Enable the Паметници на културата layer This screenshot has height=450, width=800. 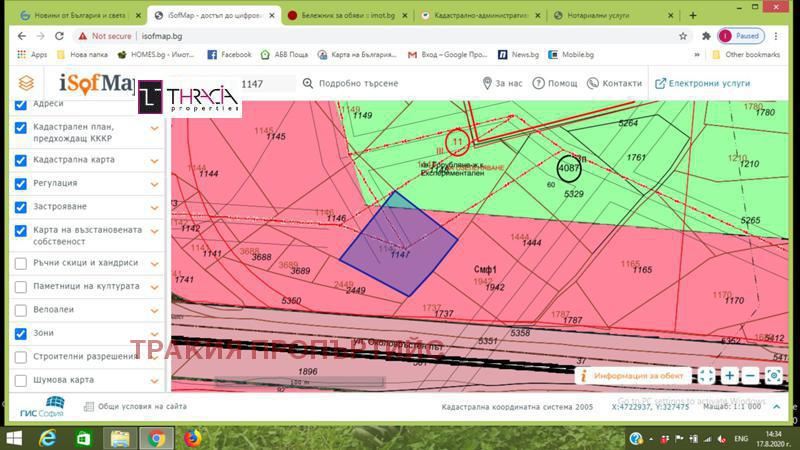coord(20,287)
